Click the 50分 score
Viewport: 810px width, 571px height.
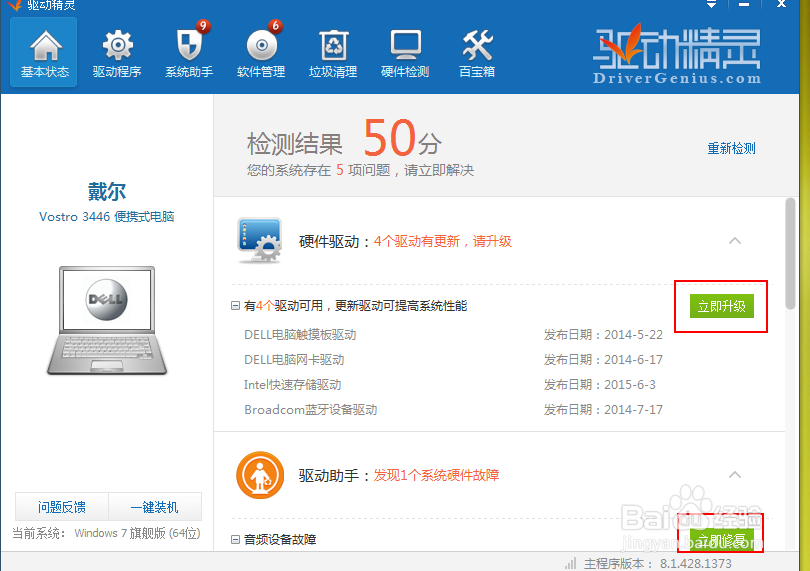coord(402,138)
